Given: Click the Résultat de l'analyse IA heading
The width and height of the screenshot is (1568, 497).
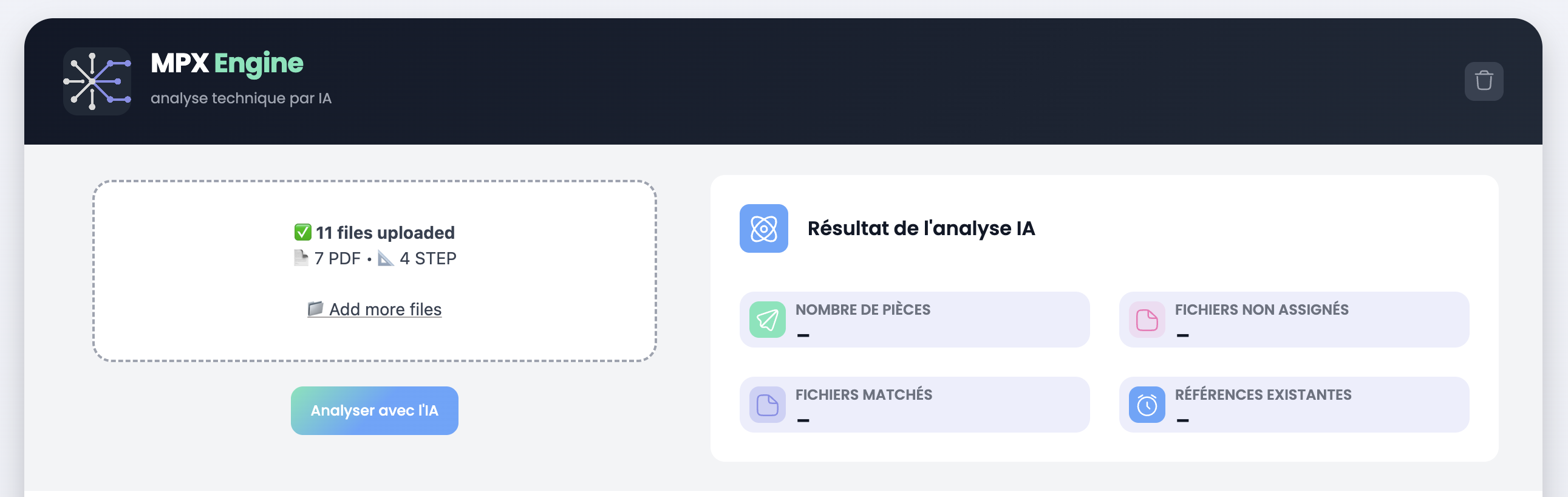Looking at the screenshot, I should (921, 230).
